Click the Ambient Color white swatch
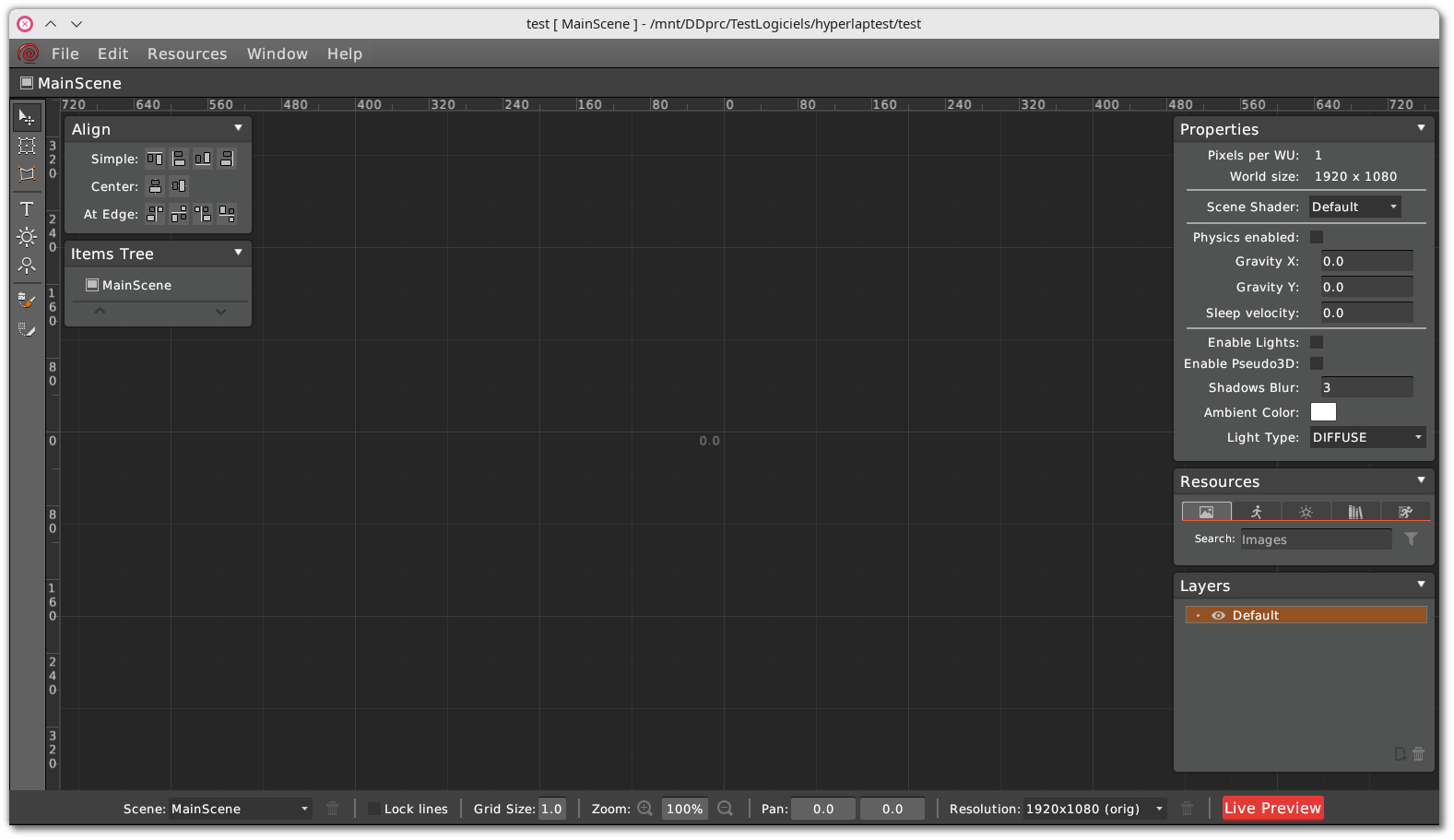The image size is (1454, 840). coord(1323,412)
